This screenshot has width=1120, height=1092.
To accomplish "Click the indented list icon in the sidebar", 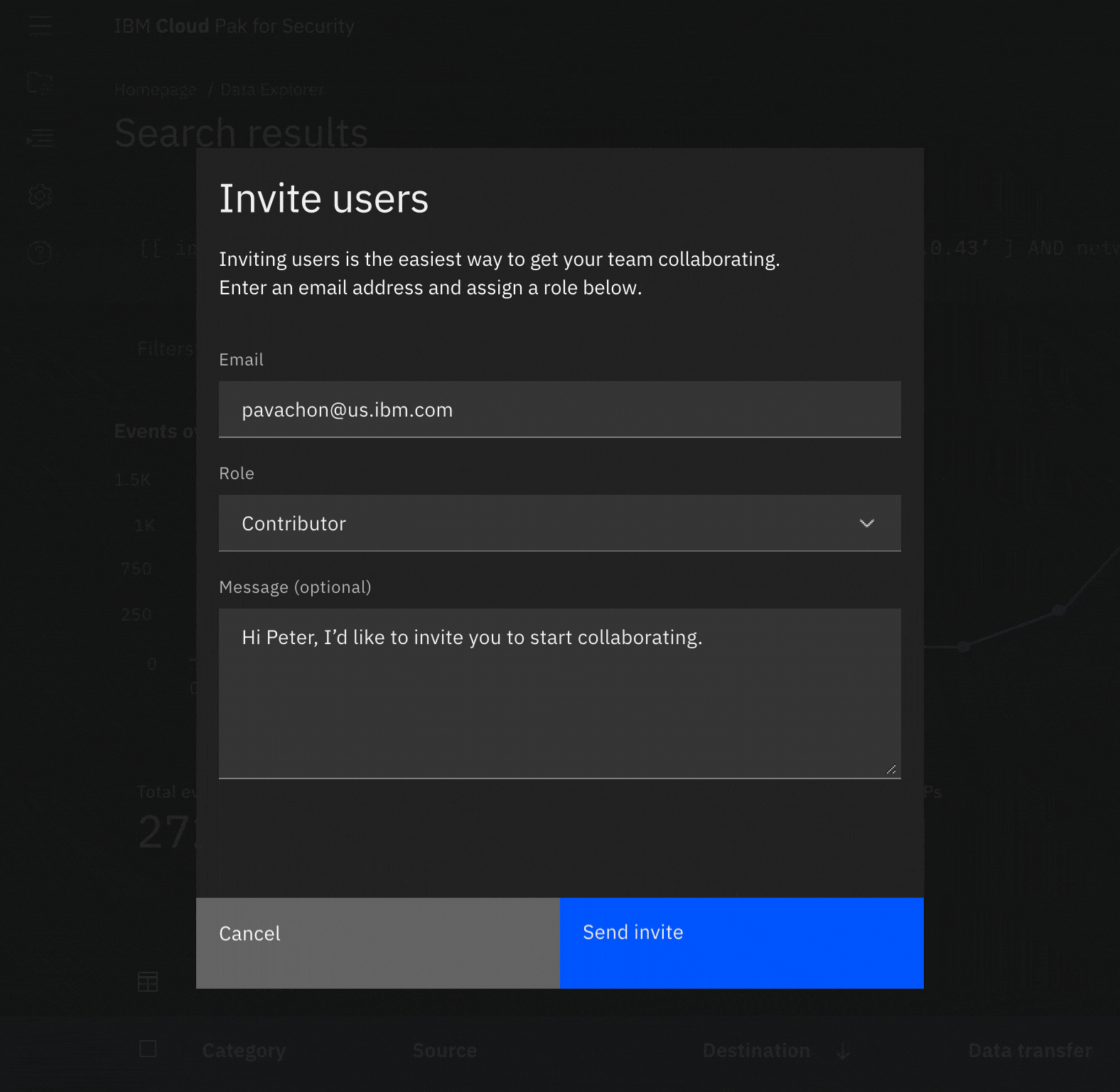I will pos(40,138).
